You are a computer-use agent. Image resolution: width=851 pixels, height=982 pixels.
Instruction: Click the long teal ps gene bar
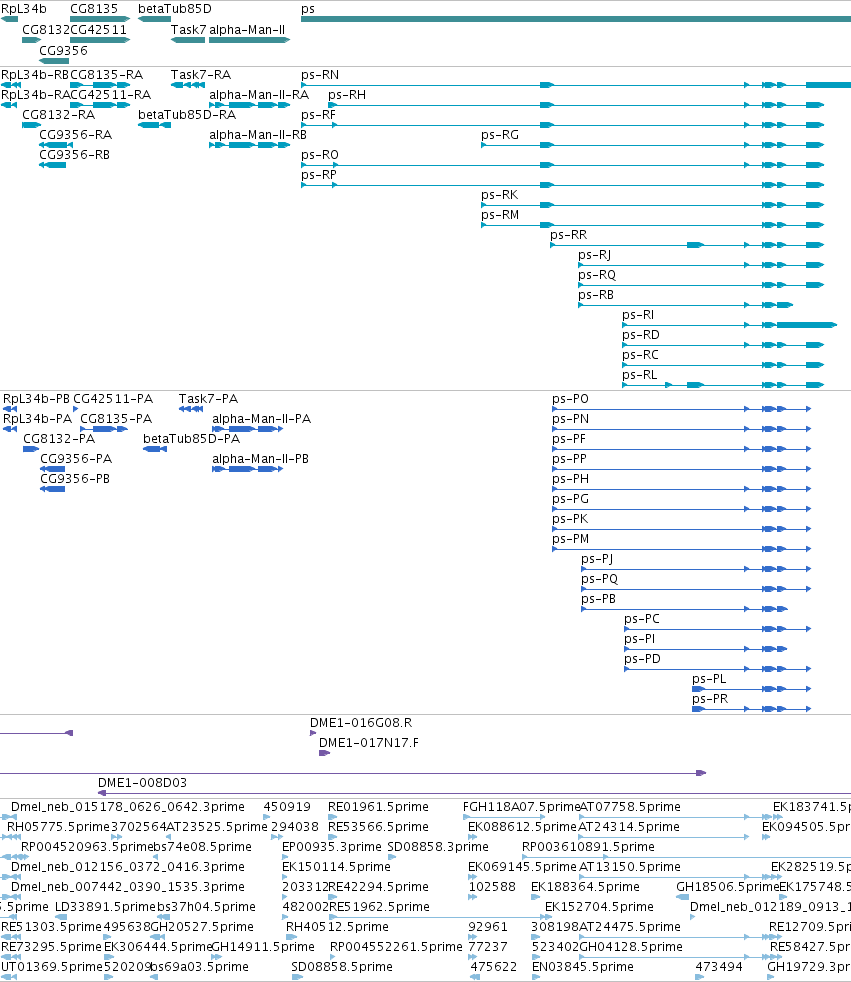[575, 19]
